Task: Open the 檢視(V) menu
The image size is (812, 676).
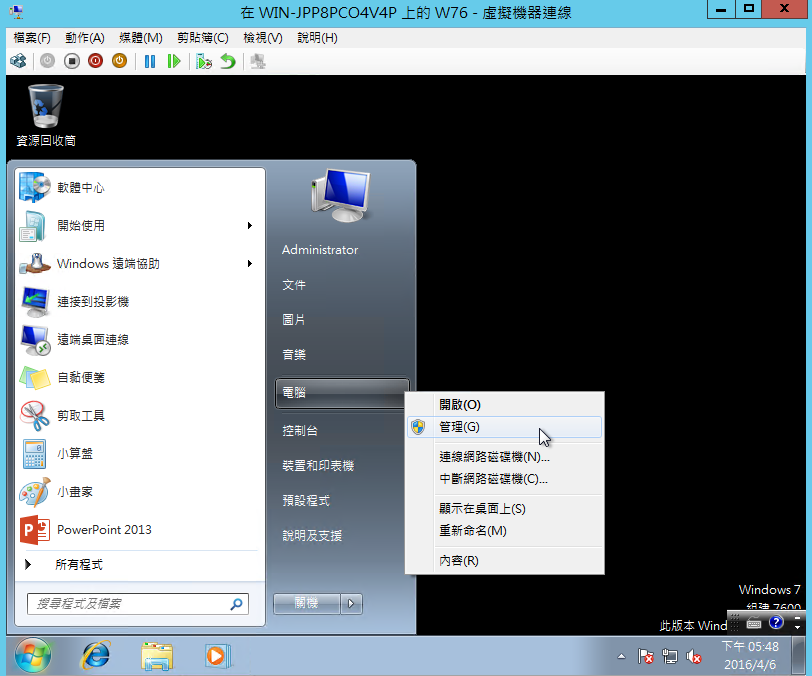Action: click(x=263, y=38)
